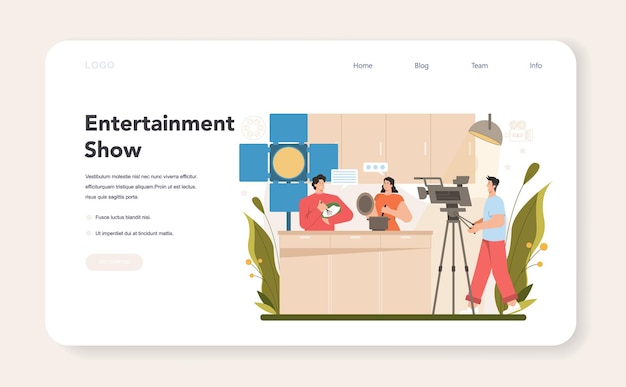Click the text lines speech bubble
The image size is (626, 387).
[x=344, y=177]
